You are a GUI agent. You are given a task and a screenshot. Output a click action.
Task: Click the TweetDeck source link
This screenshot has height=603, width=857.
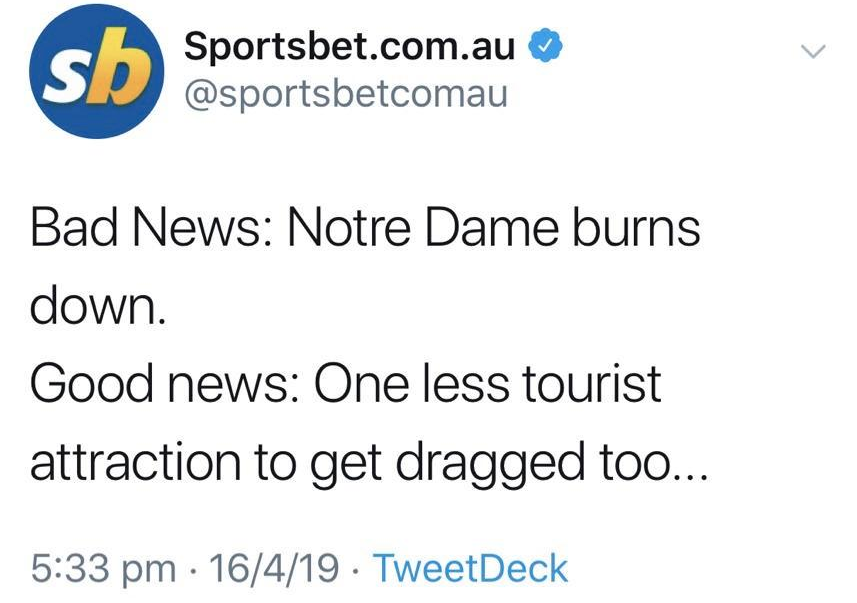pyautogui.click(x=469, y=567)
